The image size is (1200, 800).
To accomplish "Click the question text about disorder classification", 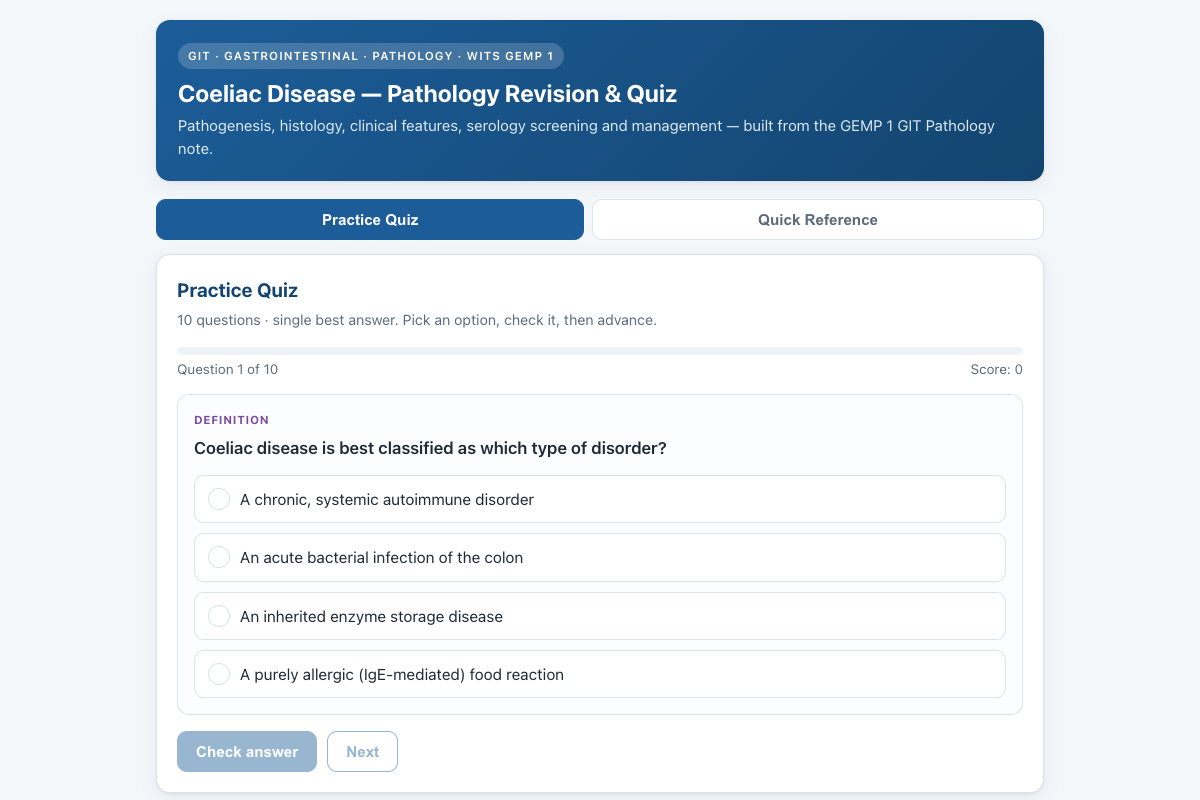I will [x=430, y=448].
